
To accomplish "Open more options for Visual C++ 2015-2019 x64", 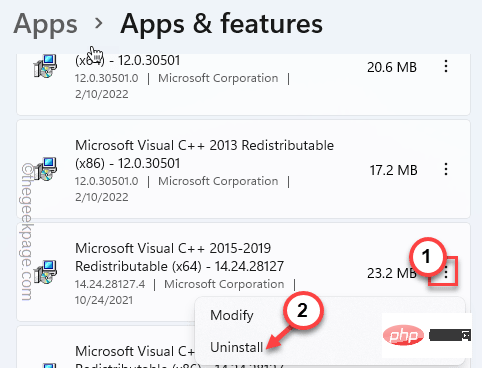I will point(446,273).
